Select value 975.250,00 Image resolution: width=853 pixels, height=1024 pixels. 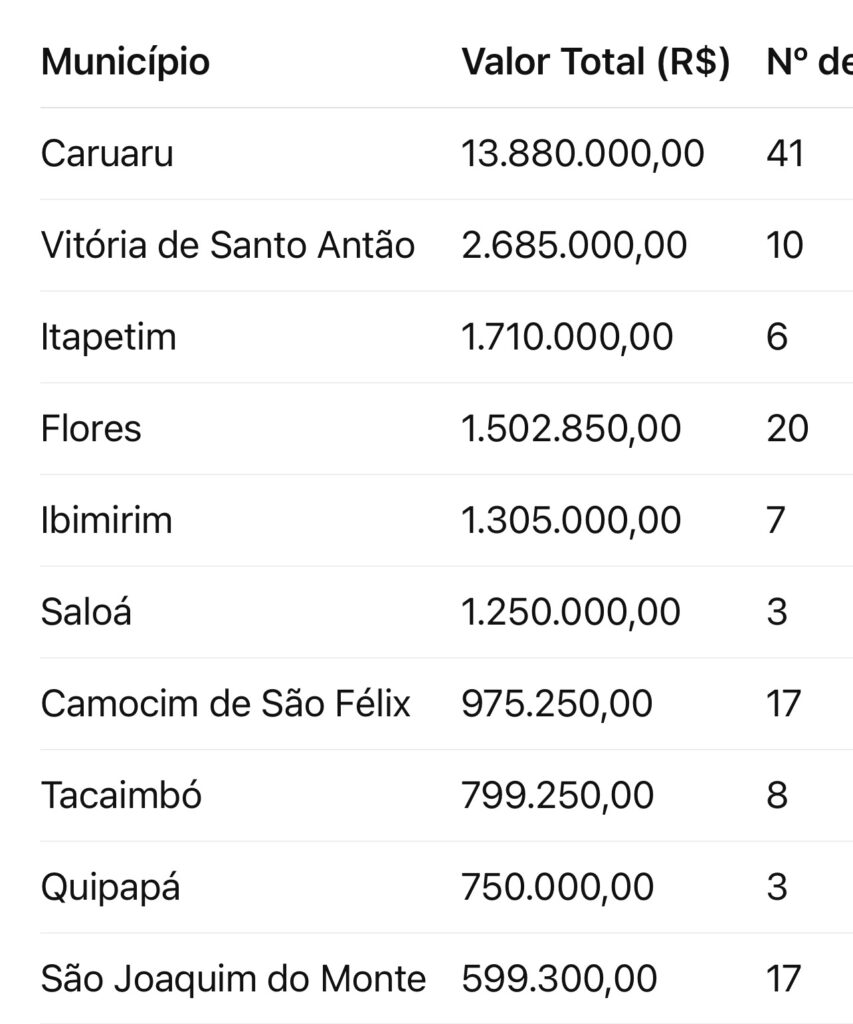click(557, 704)
